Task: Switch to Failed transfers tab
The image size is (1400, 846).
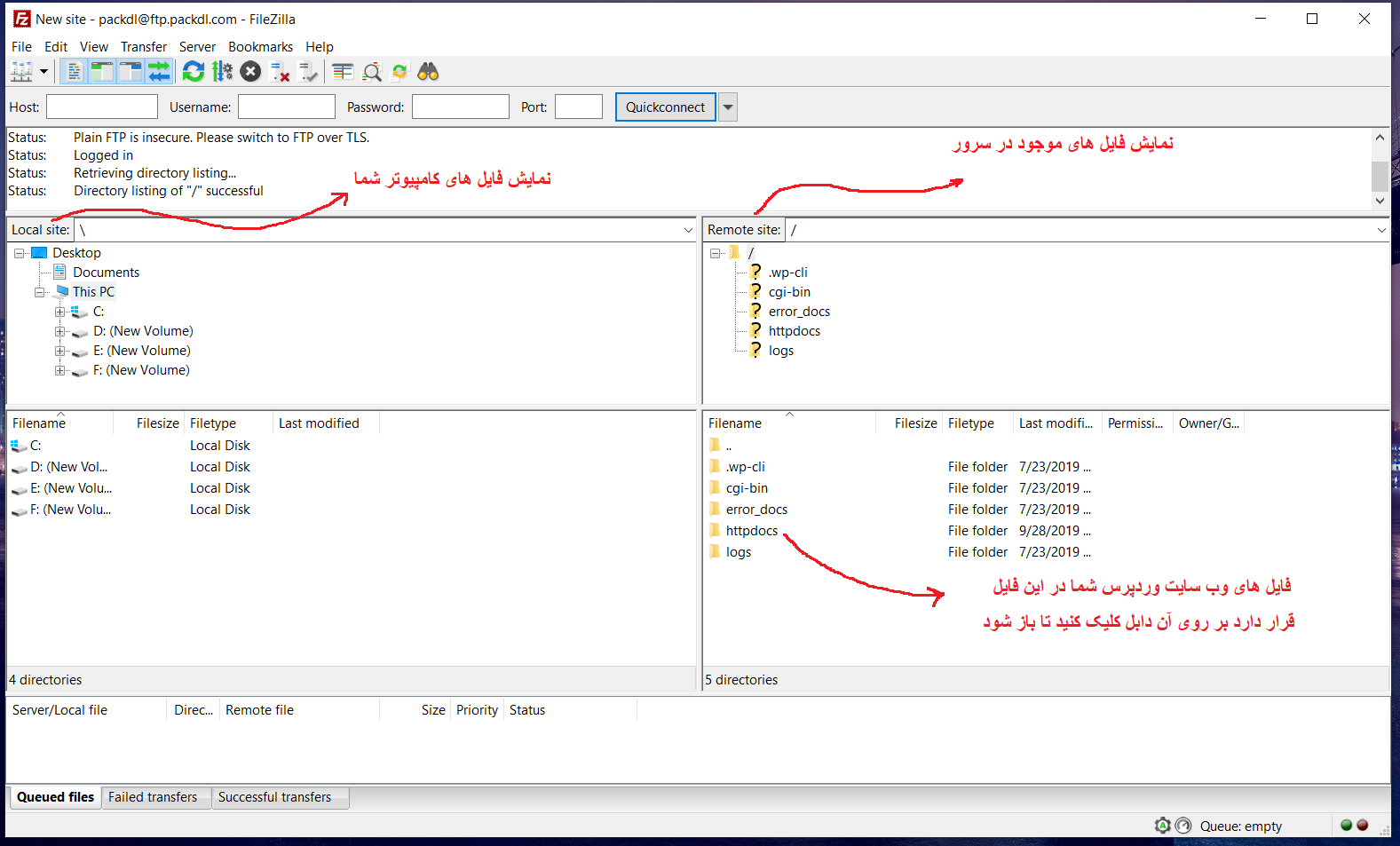Action: [x=153, y=797]
